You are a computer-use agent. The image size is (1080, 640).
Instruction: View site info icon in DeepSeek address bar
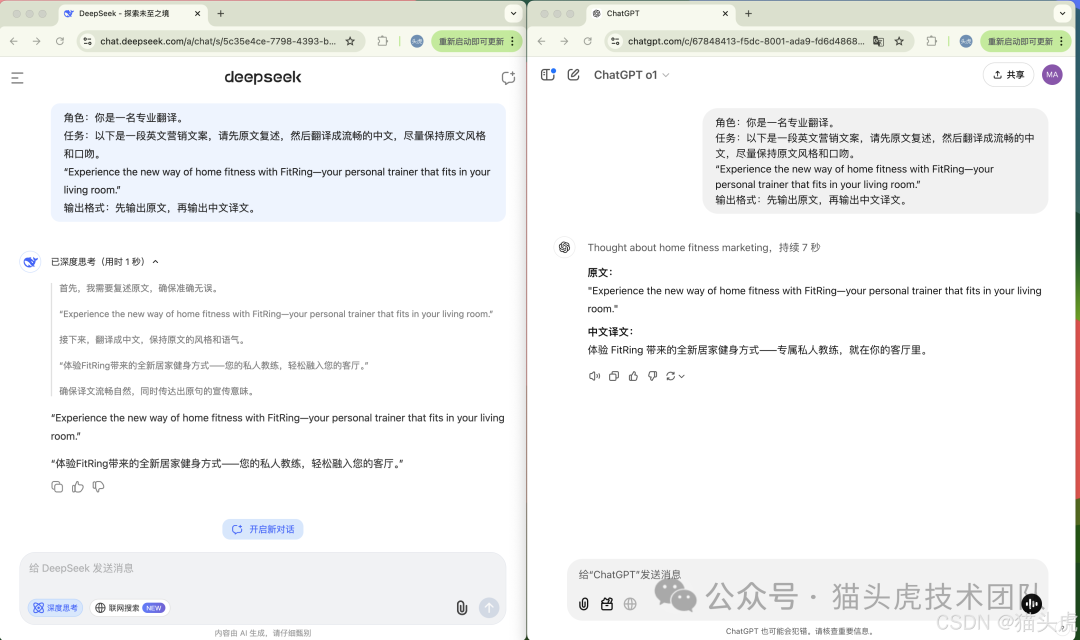(87, 41)
